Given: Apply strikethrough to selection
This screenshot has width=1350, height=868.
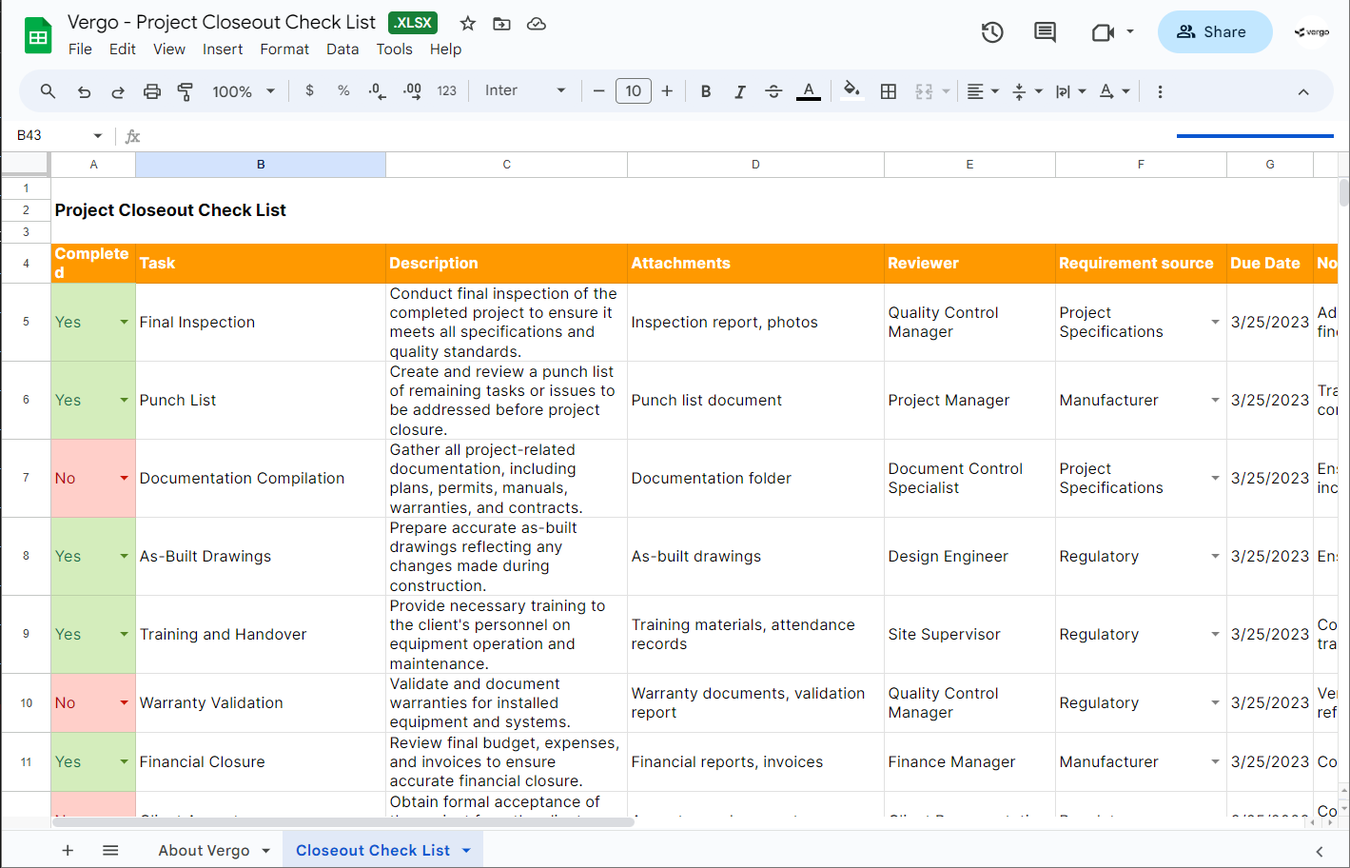Looking at the screenshot, I should [773, 91].
